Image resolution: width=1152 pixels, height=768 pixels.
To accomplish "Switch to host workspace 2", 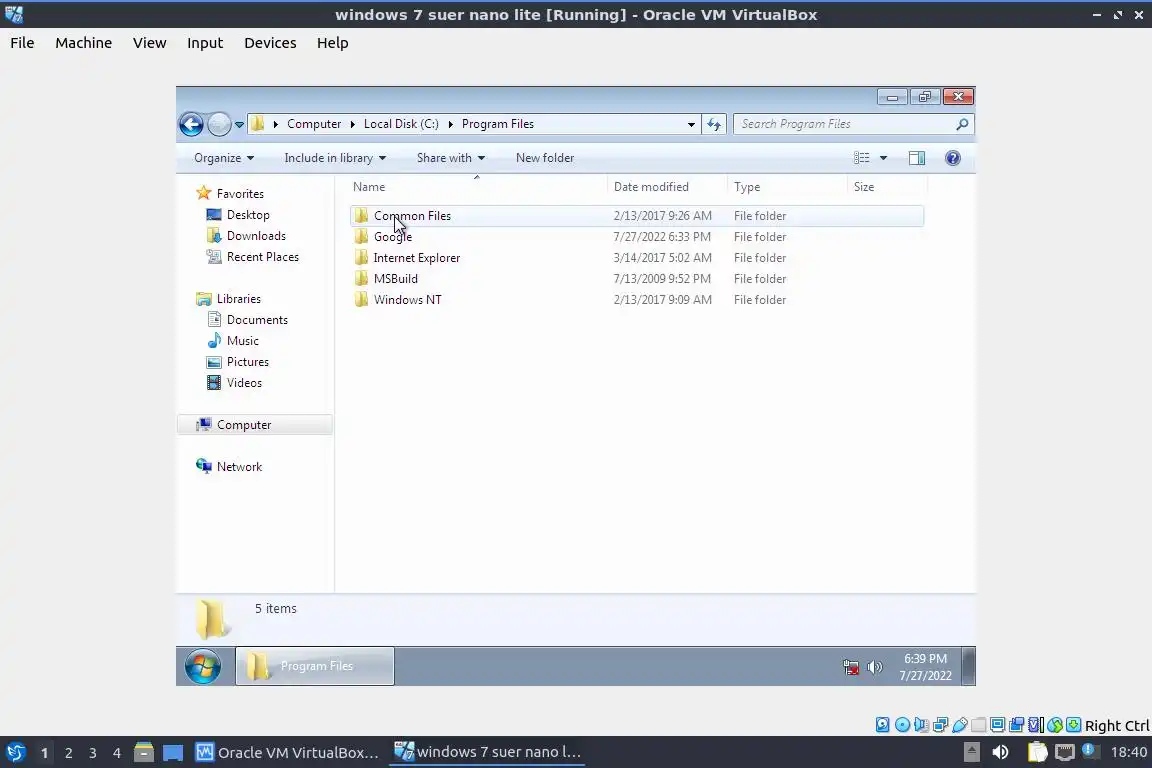I will point(68,753).
